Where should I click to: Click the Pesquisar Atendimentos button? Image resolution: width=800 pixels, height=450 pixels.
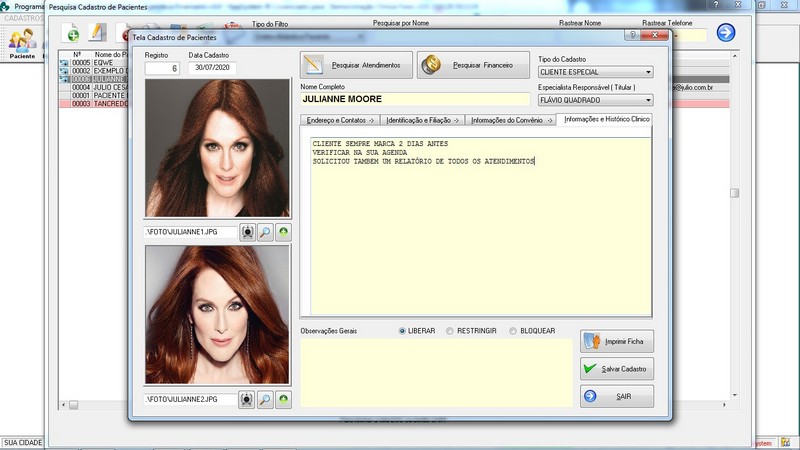pos(356,65)
